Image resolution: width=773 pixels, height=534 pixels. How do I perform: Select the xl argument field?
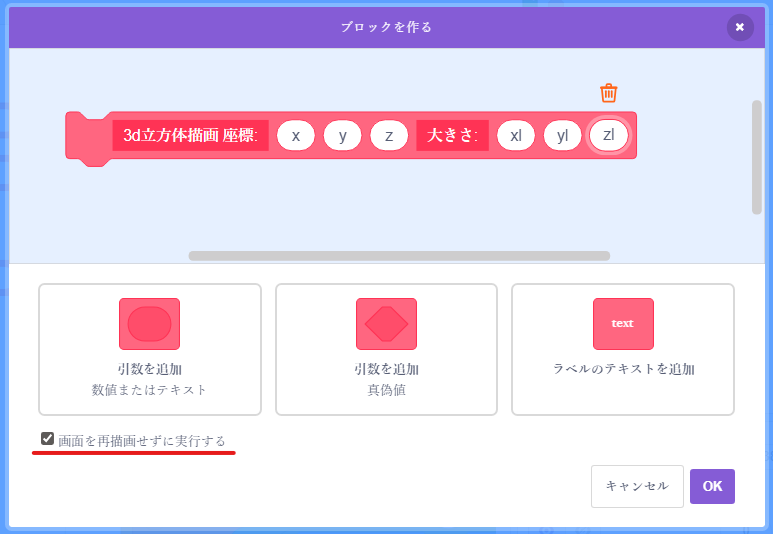[516, 135]
